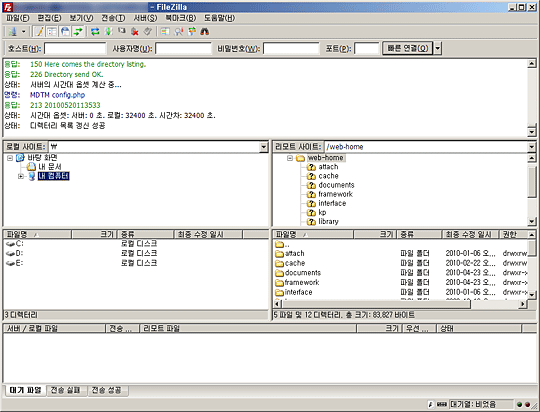This screenshot has width=540, height=412.
Task: Sort remote list by 권한 column
Action: pos(513,235)
